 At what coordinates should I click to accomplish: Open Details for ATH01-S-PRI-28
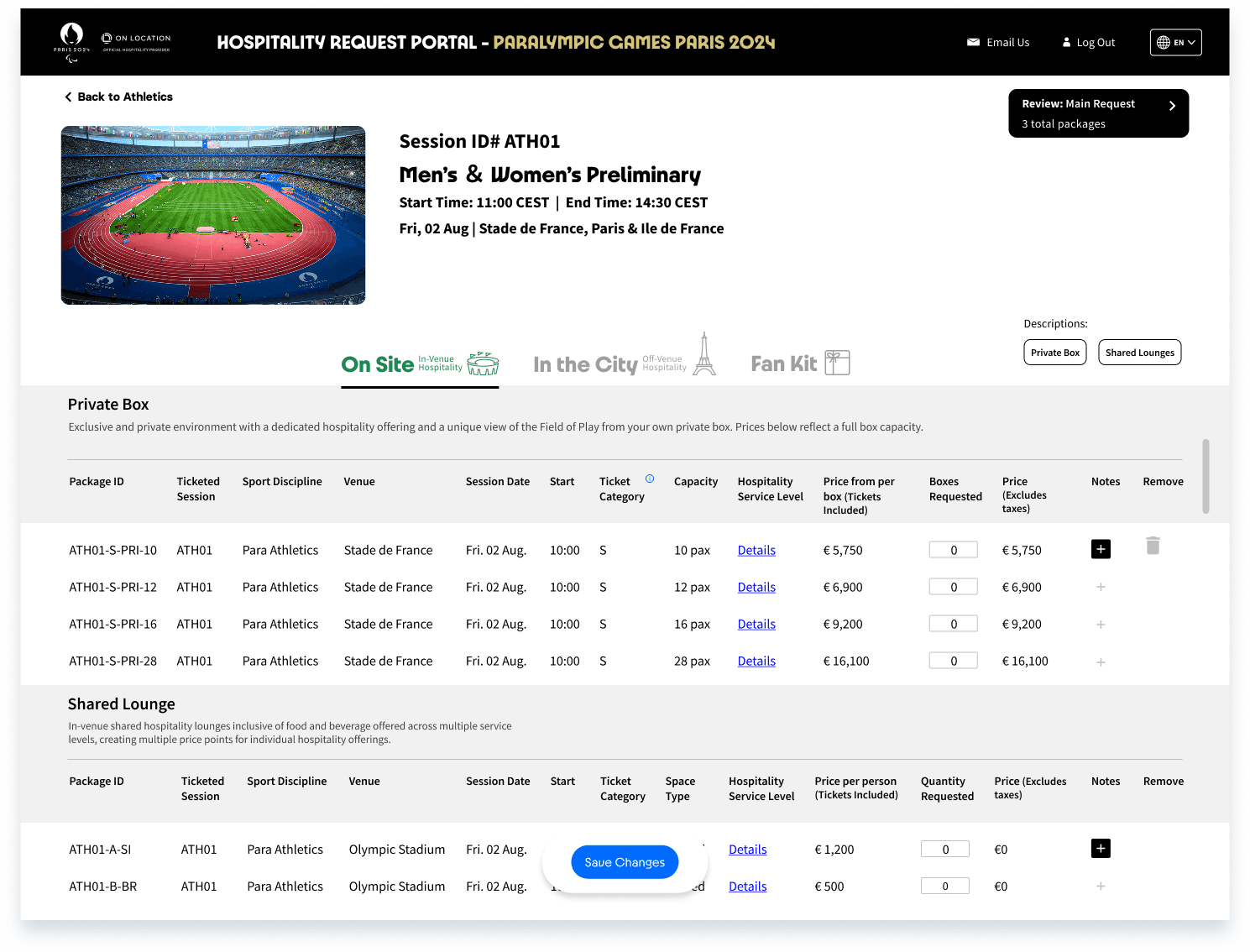(x=756, y=661)
